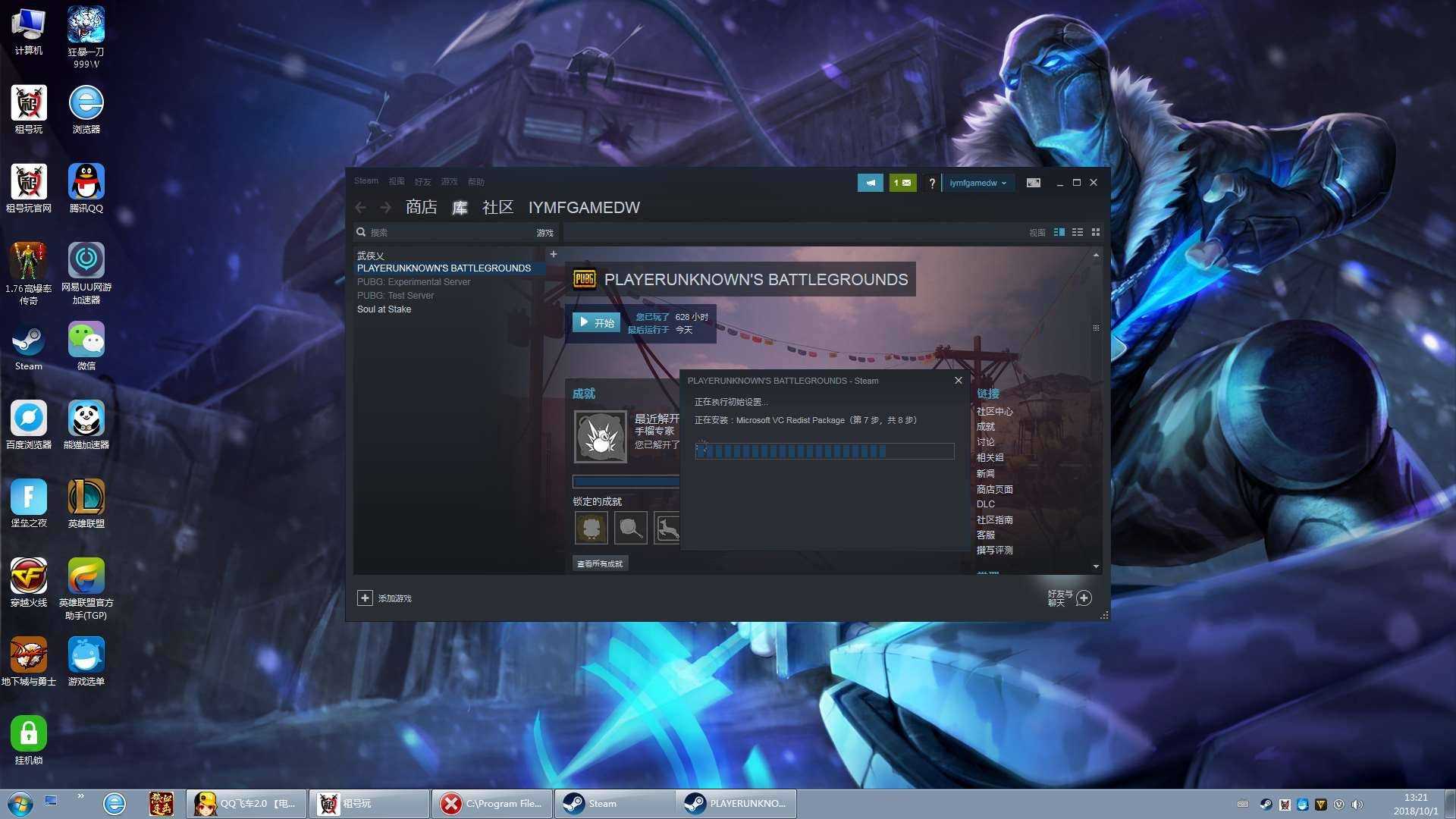Close the PUBG install dialog

pos(959,381)
